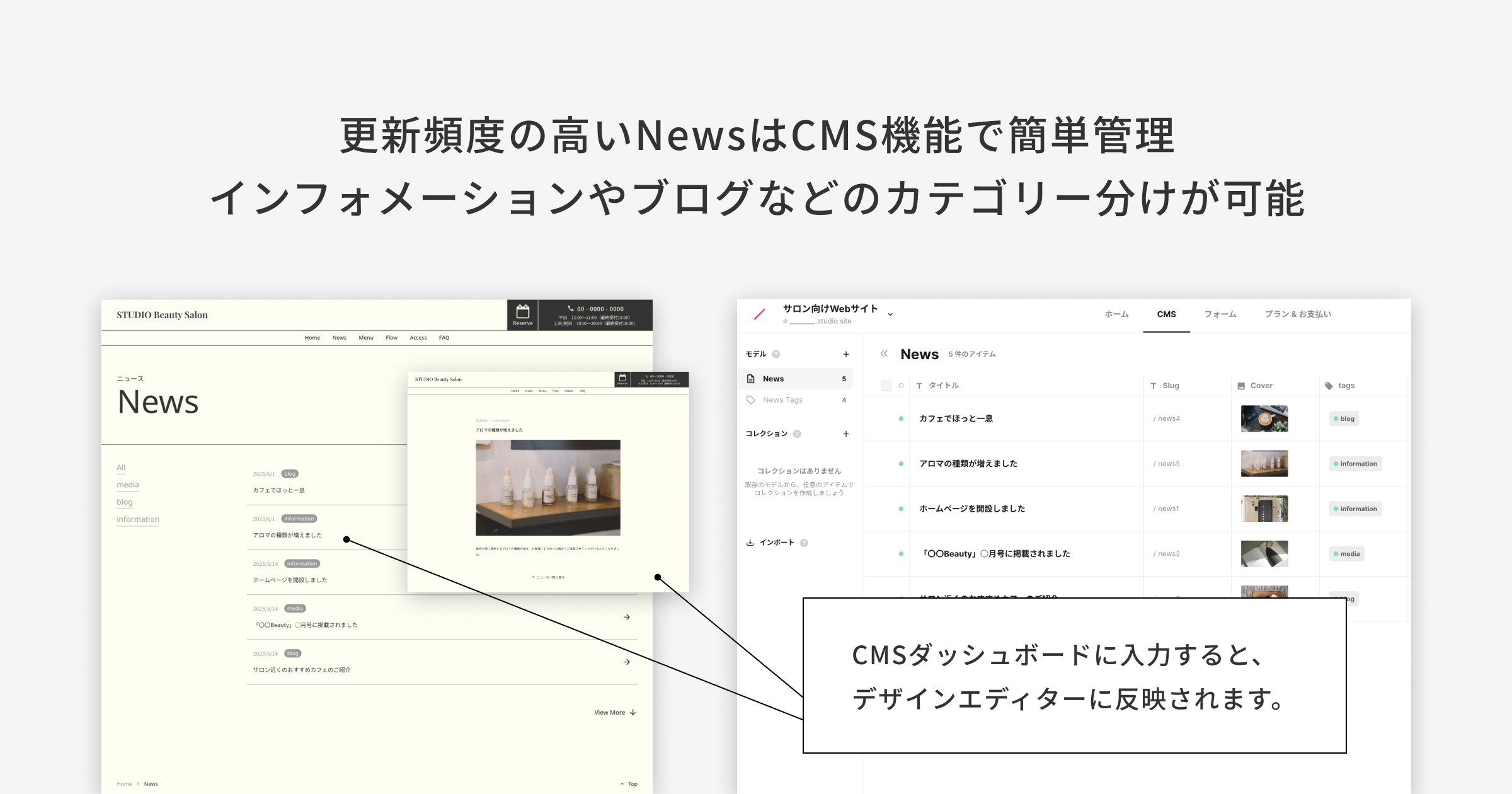This screenshot has height=794, width=1512.
Task: Collapse the sidebar with double chevron icon
Action: pos(884,354)
